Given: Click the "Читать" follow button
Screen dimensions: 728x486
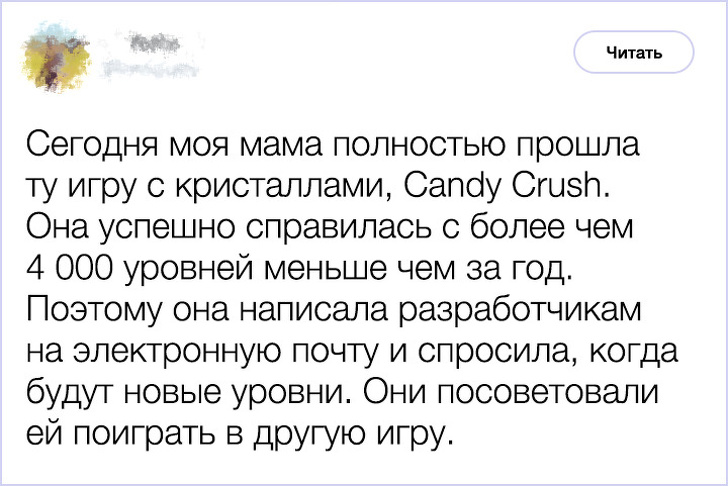Looking at the screenshot, I should tap(633, 53).
